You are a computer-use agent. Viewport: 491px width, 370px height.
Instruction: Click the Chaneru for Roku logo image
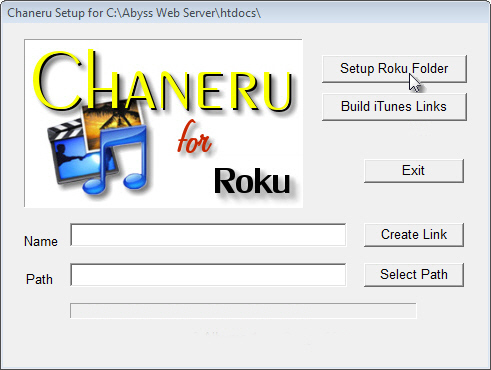[x=163, y=123]
